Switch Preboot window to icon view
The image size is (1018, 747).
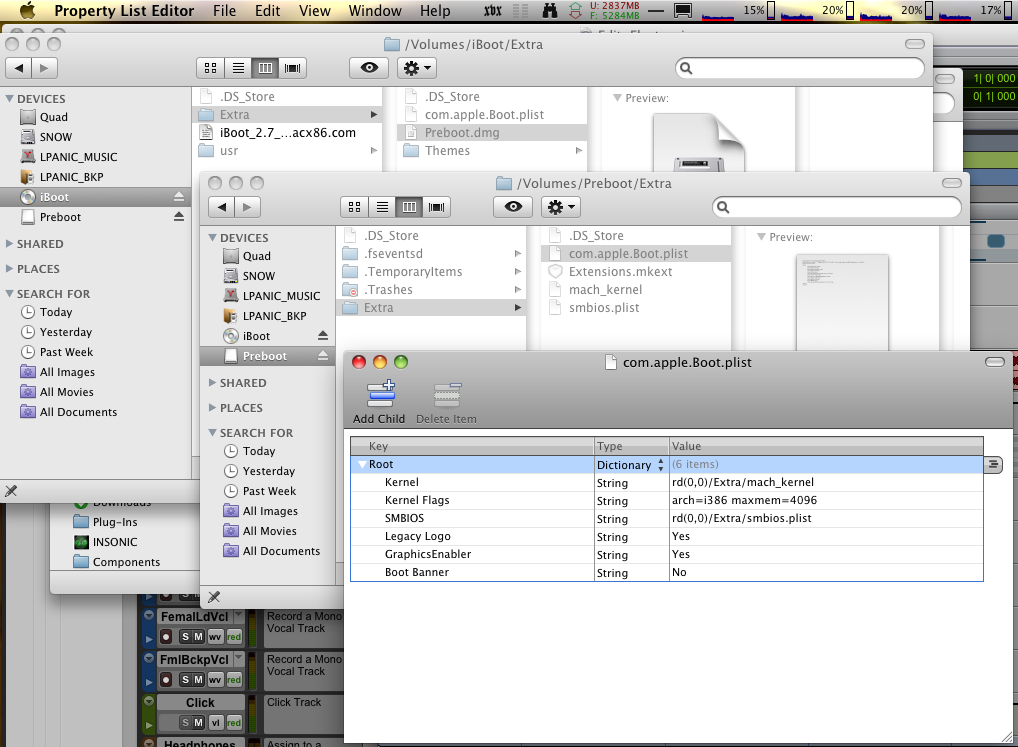(x=354, y=207)
